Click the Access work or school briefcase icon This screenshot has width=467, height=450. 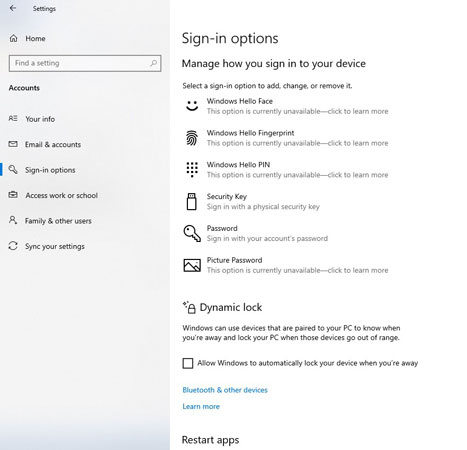[x=13, y=195]
